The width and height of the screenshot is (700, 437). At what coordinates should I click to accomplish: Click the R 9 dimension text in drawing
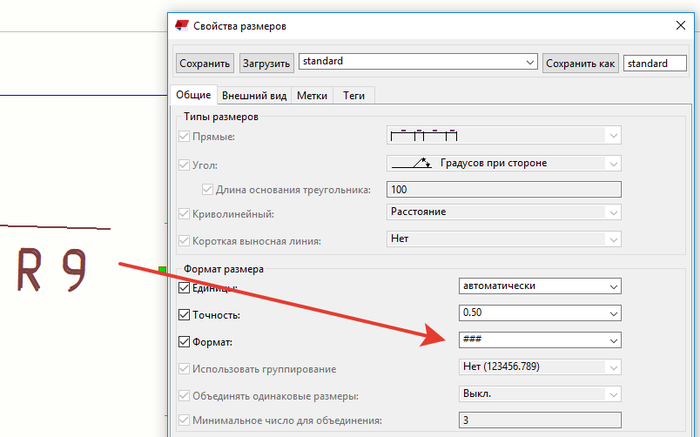point(52,270)
